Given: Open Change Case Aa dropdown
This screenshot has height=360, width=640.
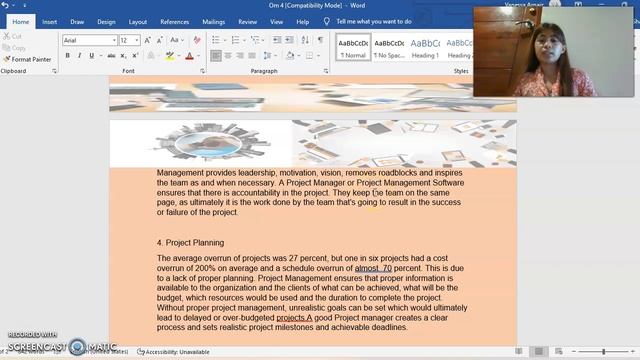Looking at the screenshot, I should 177,40.
